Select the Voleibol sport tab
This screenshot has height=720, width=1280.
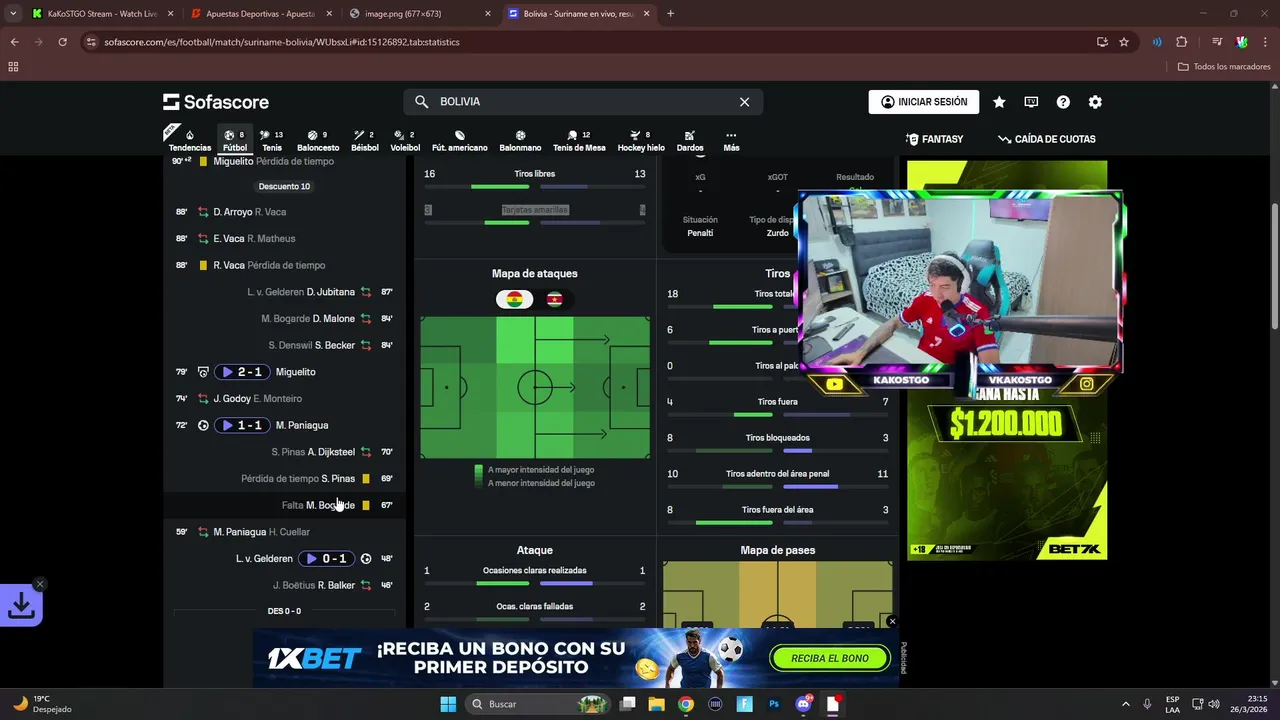pos(405,141)
